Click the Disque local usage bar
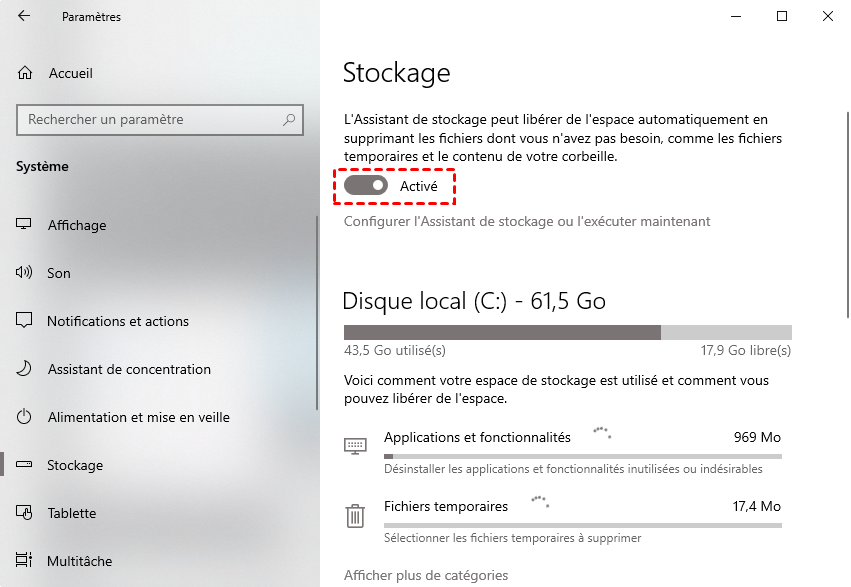The height and width of the screenshot is (587, 851). pyautogui.click(x=567, y=332)
